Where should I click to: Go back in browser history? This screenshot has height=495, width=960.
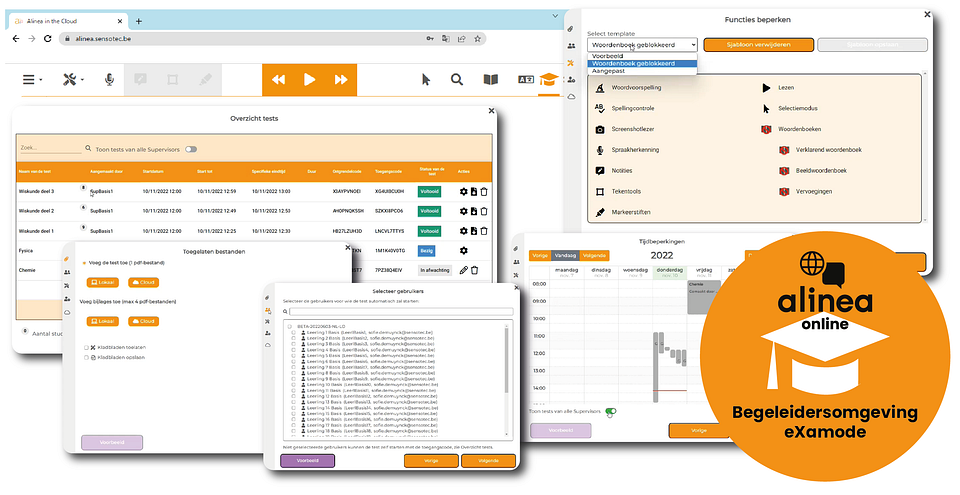(16, 39)
